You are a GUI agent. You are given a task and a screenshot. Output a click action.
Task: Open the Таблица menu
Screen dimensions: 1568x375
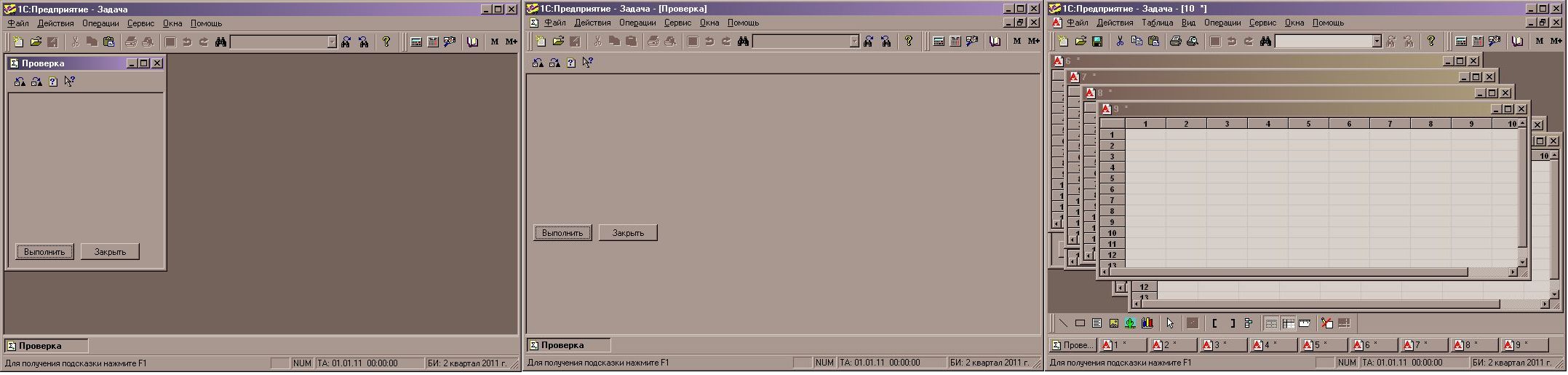(1157, 23)
